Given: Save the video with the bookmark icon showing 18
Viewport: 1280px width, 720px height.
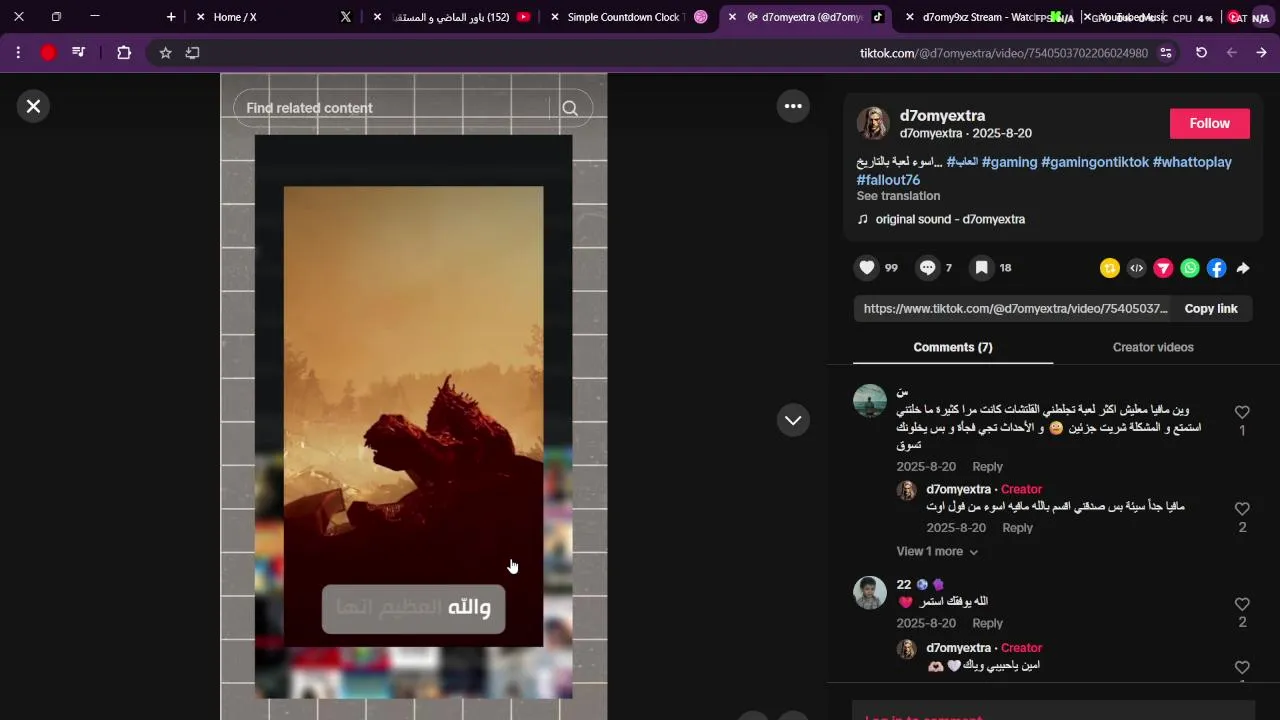Looking at the screenshot, I should (x=982, y=267).
